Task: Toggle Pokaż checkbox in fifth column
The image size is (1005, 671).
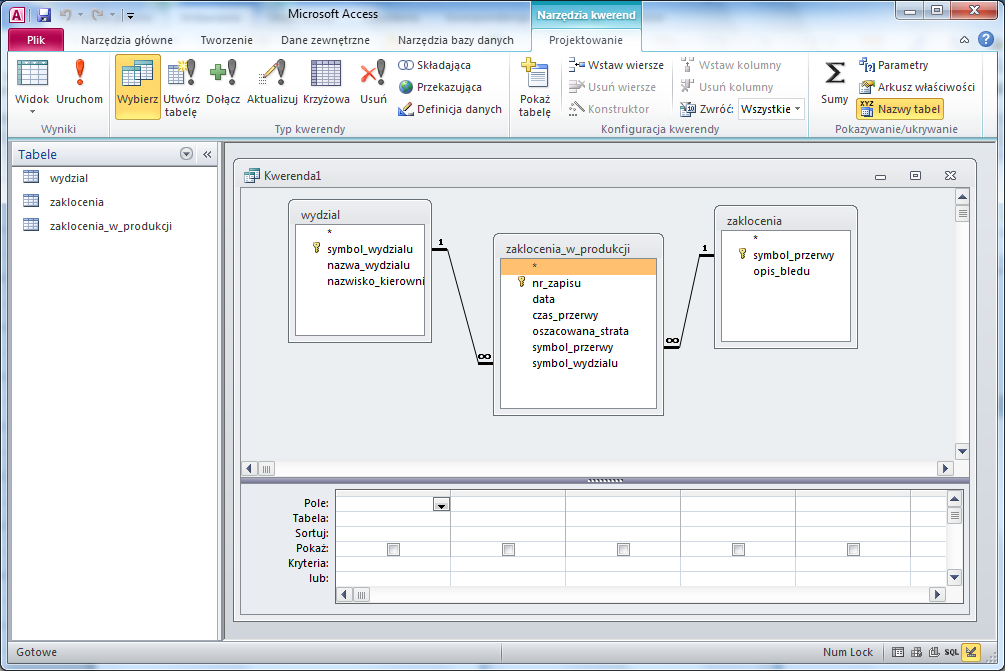Action: click(853, 549)
